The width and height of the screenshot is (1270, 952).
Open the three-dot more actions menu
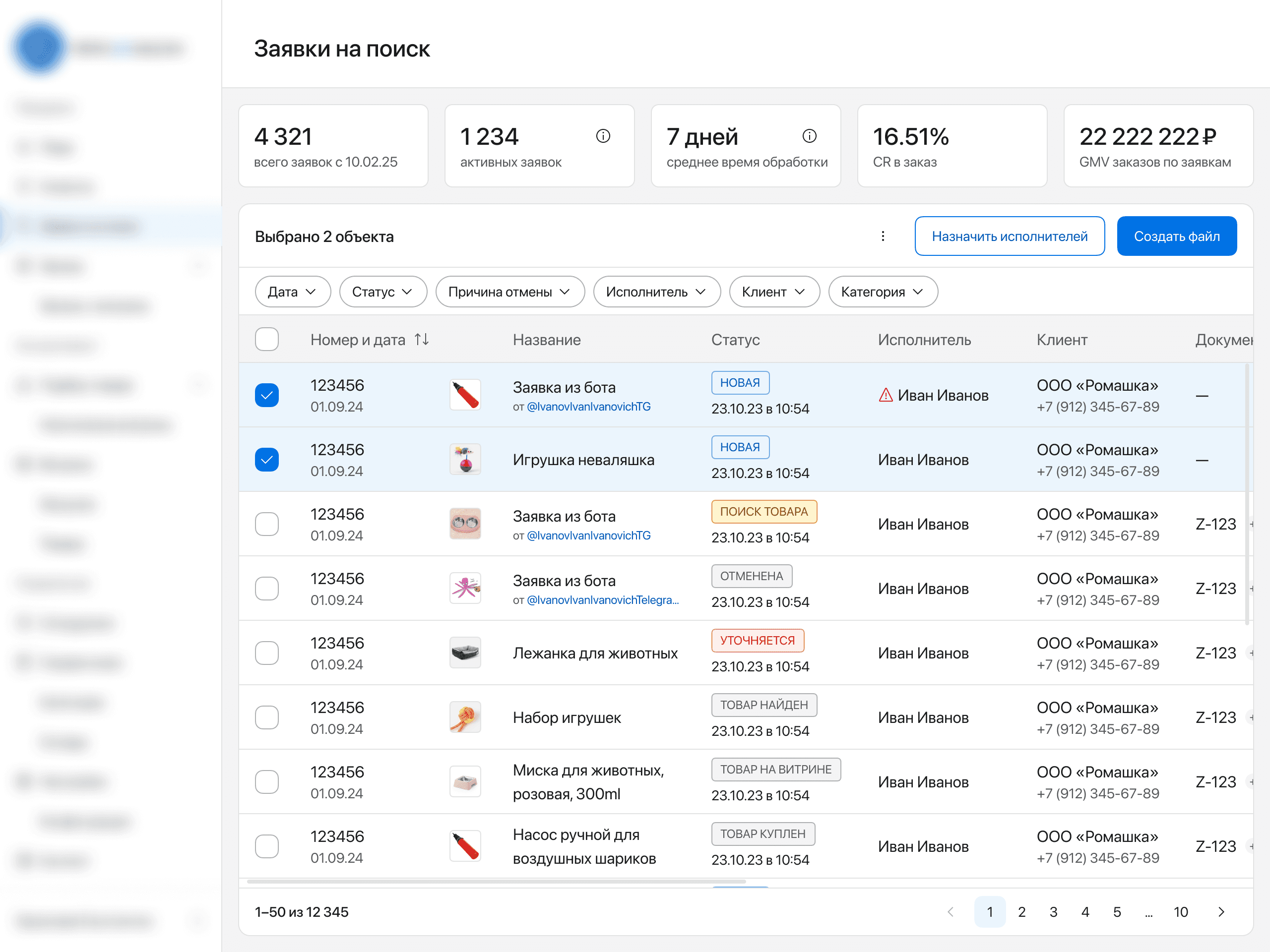(x=883, y=236)
